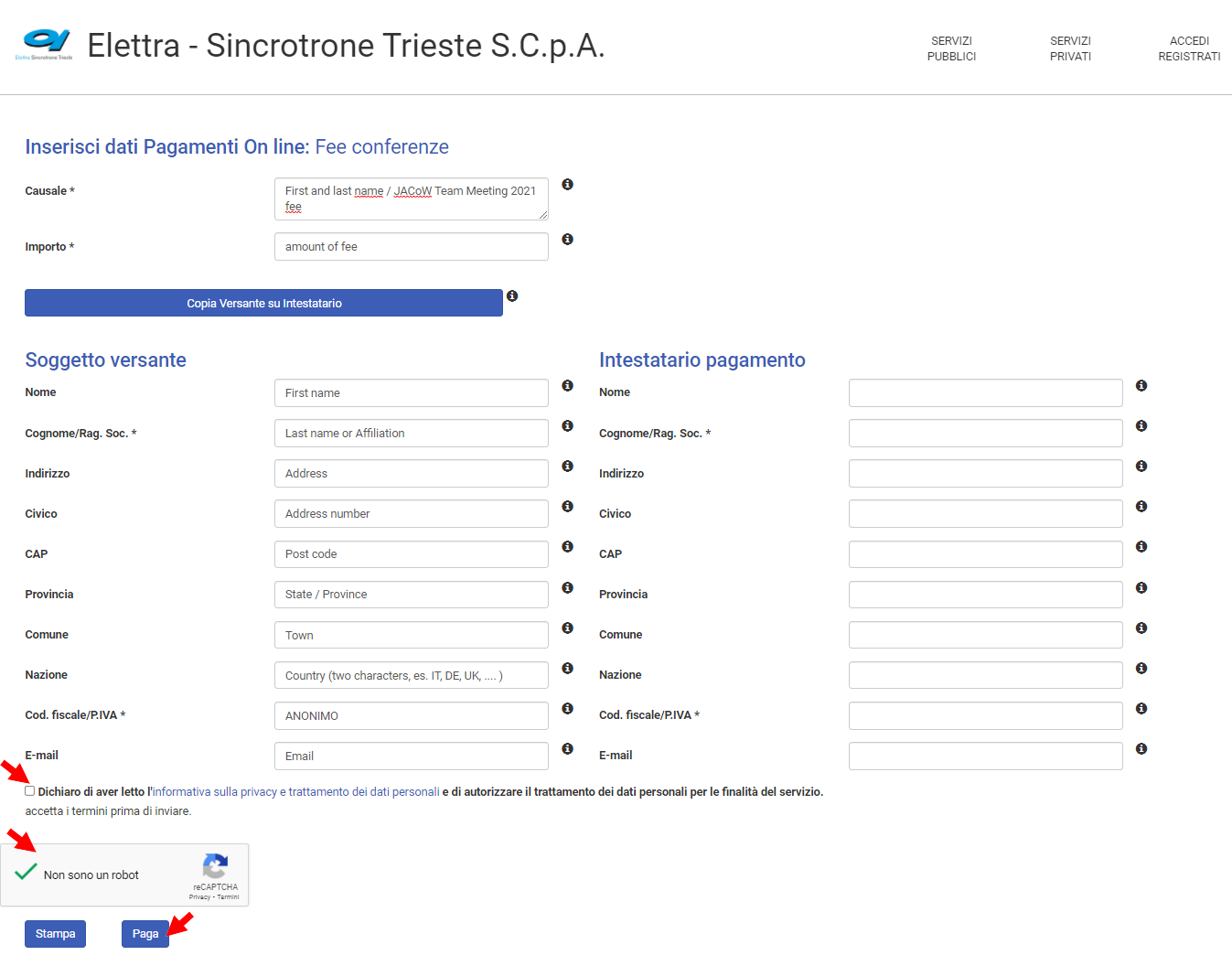Image resolution: width=1232 pixels, height=955 pixels.
Task: Click the Importo amount input field
Action: pos(411,247)
